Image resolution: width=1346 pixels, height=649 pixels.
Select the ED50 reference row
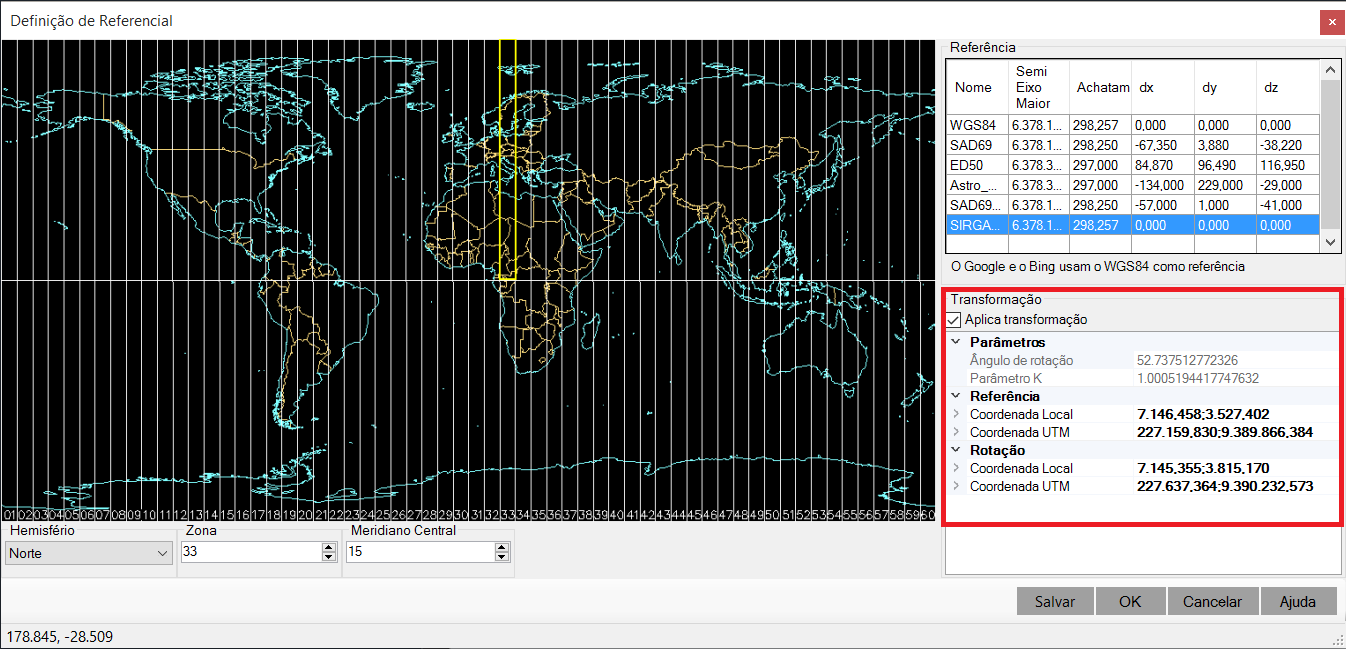(1133, 164)
